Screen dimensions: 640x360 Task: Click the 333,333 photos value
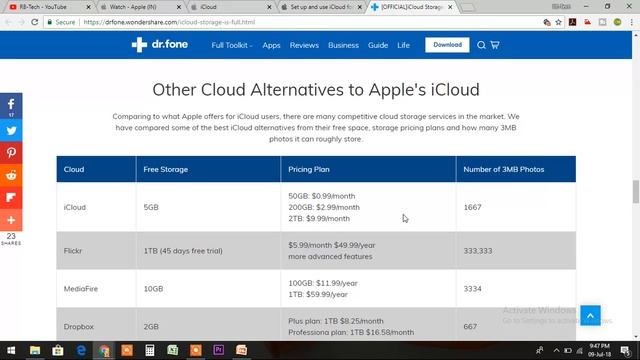coord(478,251)
